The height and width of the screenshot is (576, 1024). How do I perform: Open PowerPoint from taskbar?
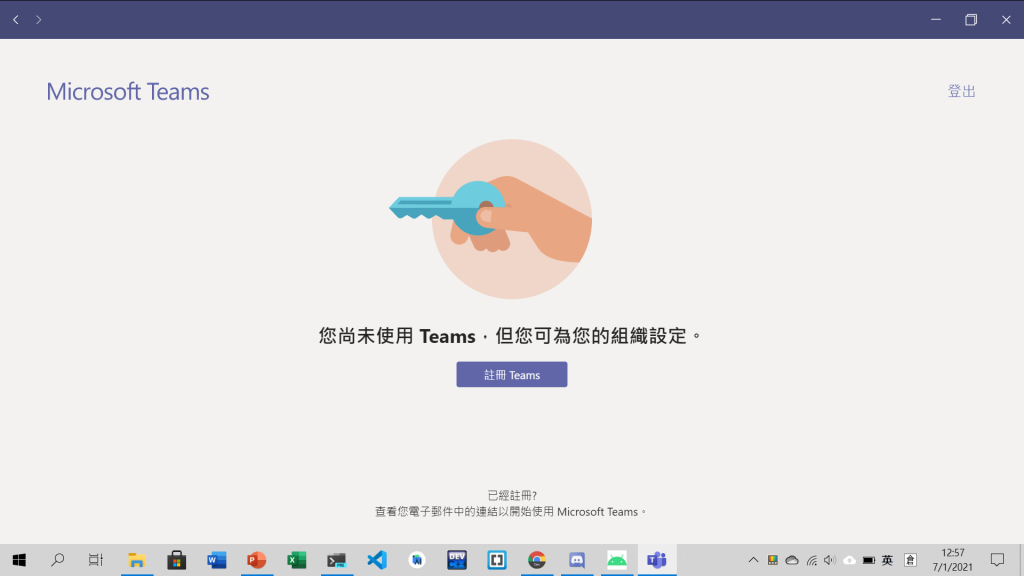tap(257, 560)
